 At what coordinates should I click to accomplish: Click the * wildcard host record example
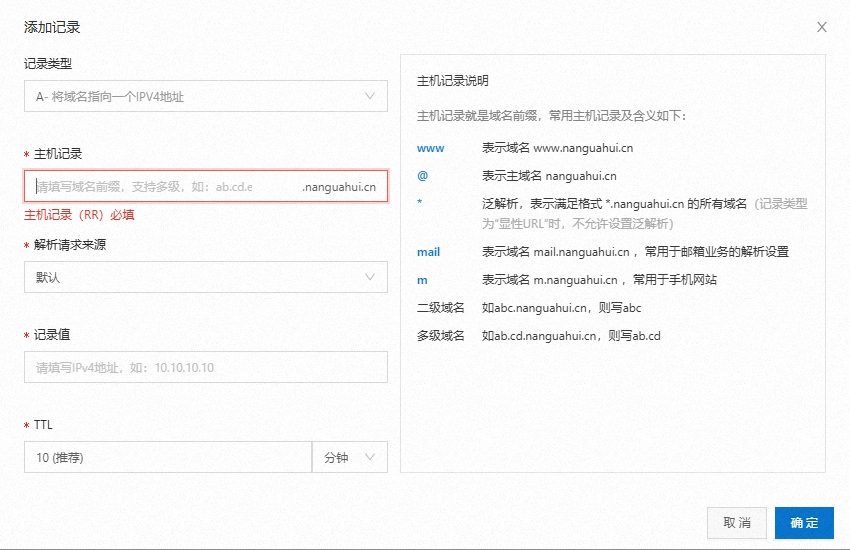420,203
